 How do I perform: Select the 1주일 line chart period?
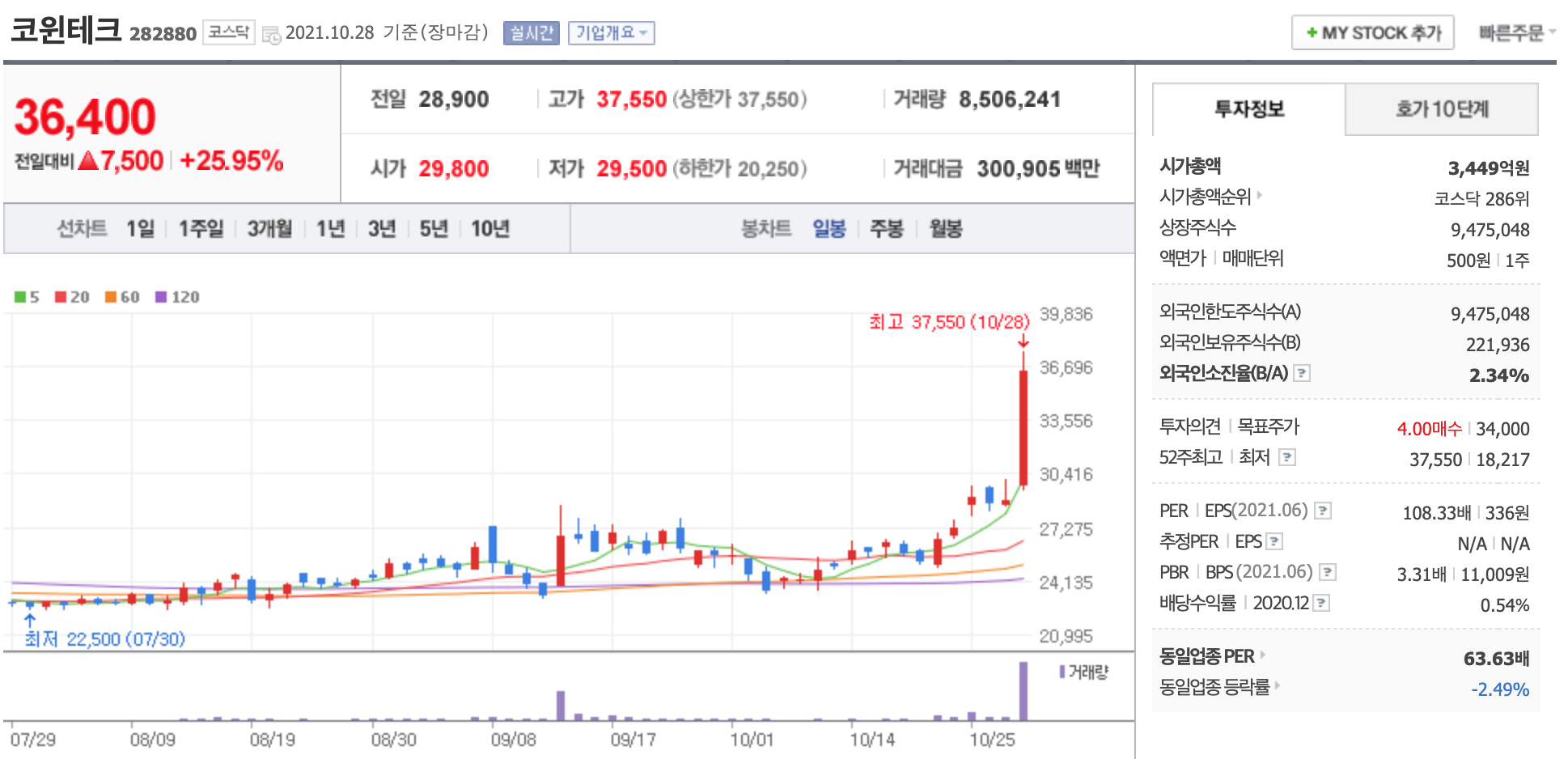click(x=201, y=229)
